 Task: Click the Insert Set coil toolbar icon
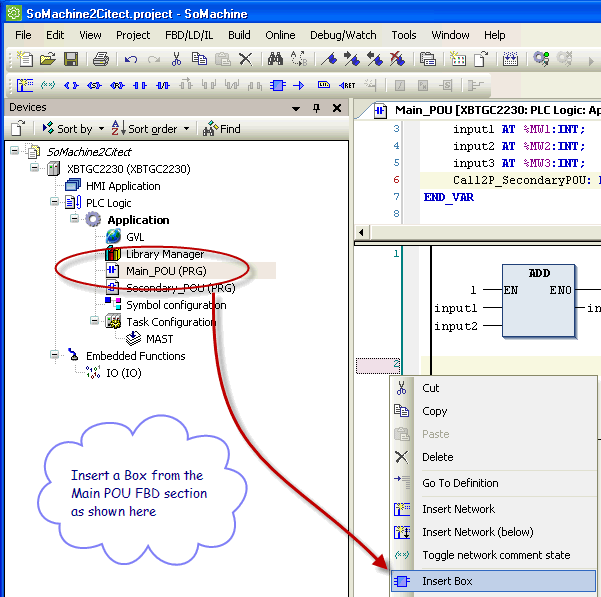click(x=94, y=85)
